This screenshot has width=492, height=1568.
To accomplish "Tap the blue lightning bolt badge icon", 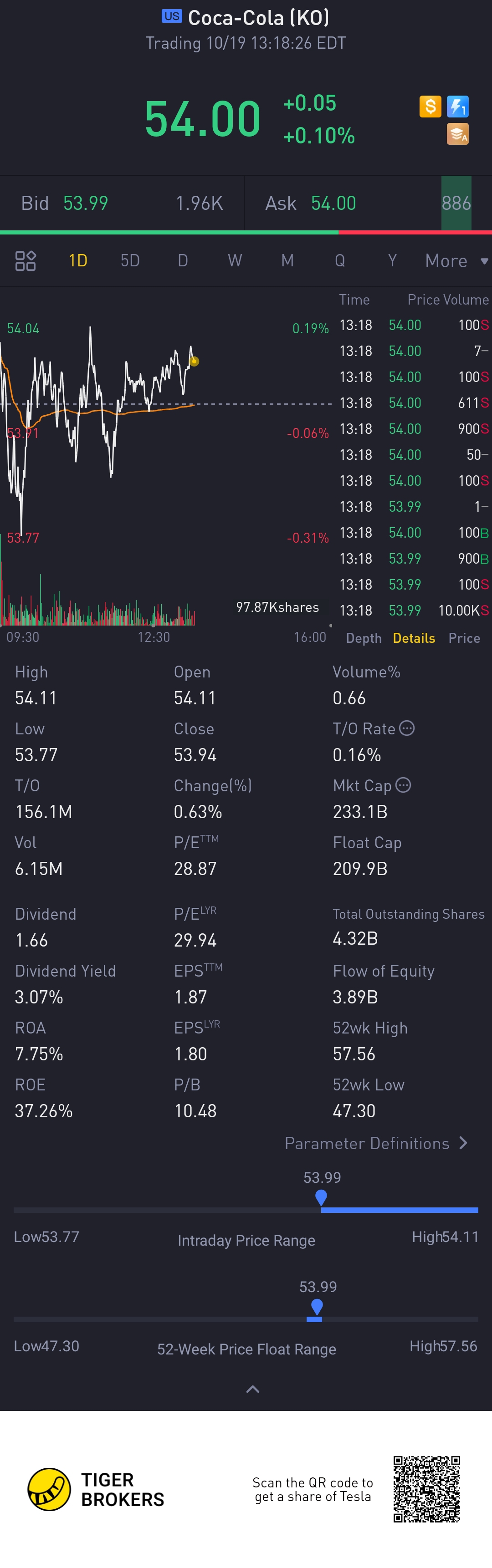I will [457, 107].
